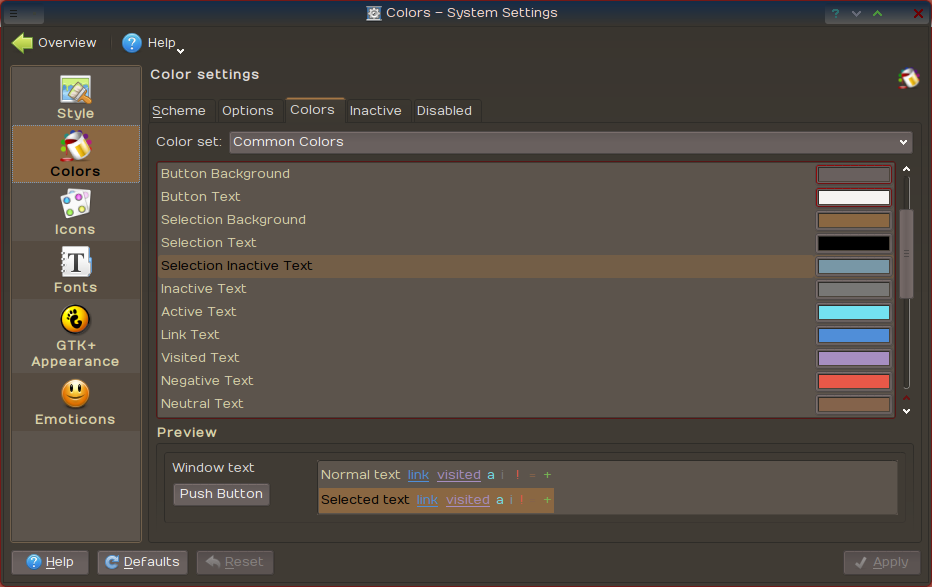Open the Fonts module icon
This screenshot has height=587, width=932.
[75, 262]
